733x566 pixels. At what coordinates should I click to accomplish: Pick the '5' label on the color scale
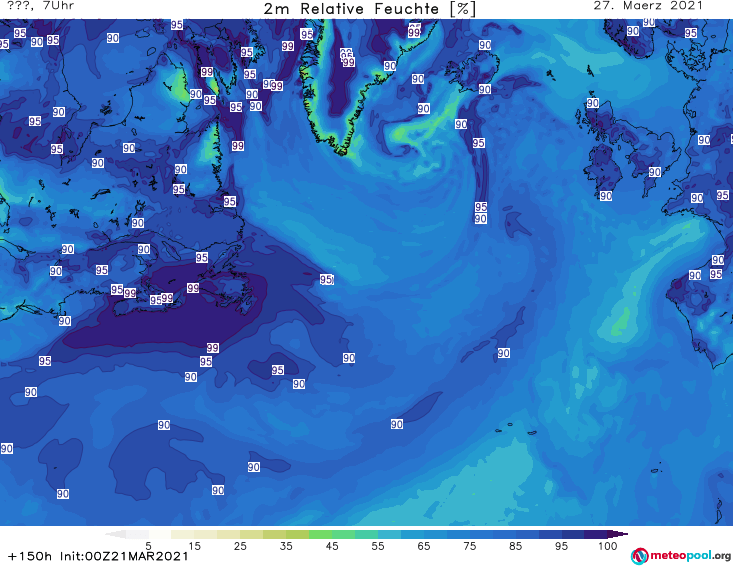coord(149,546)
